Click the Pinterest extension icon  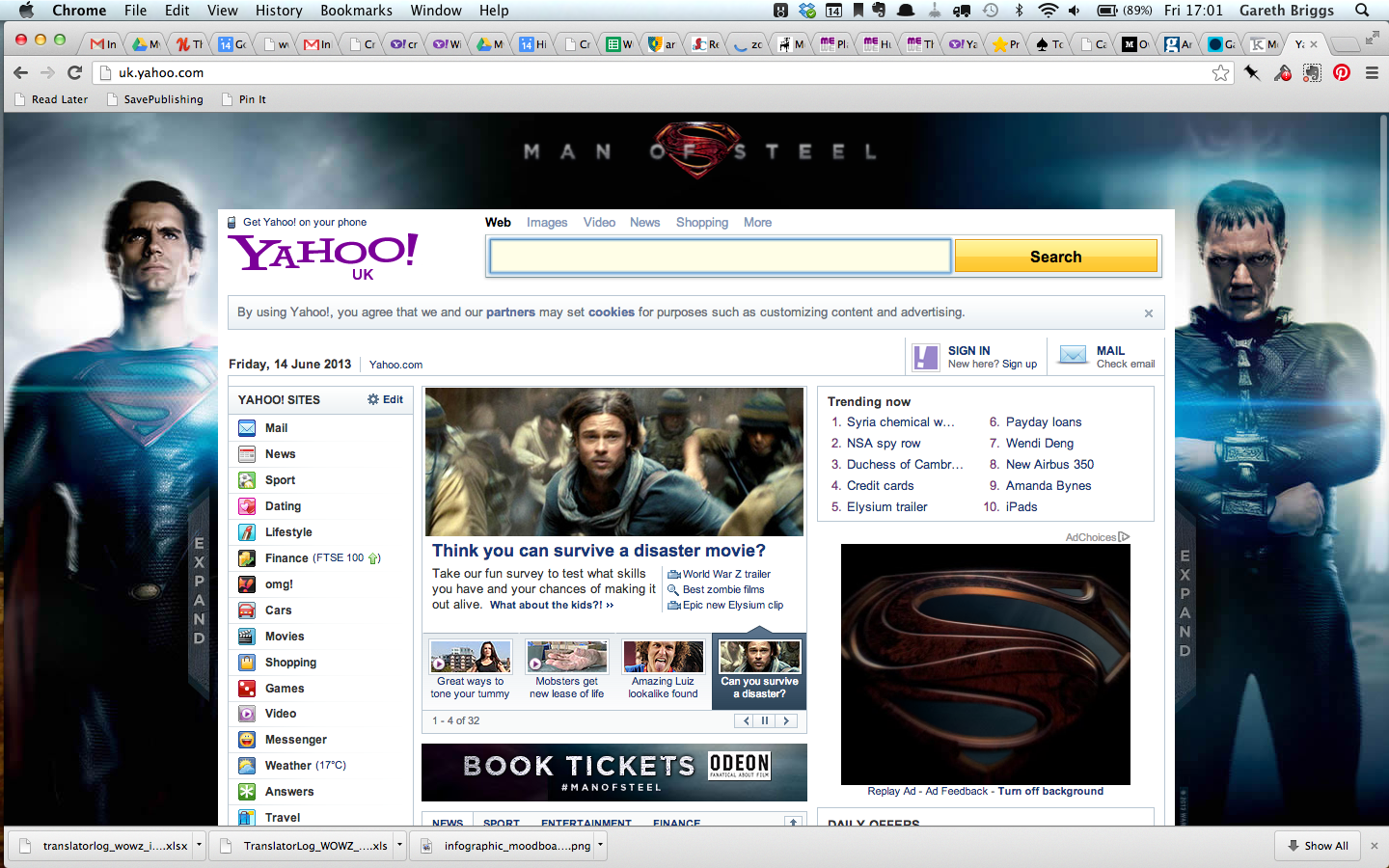pyautogui.click(x=1342, y=72)
